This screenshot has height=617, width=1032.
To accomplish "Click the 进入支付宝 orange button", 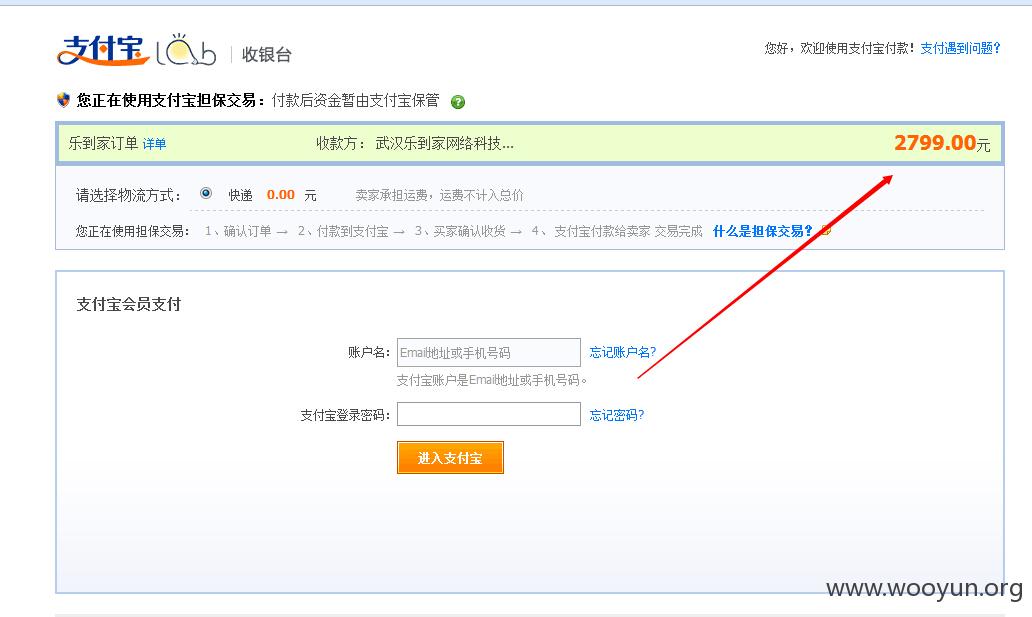I will (450, 458).
